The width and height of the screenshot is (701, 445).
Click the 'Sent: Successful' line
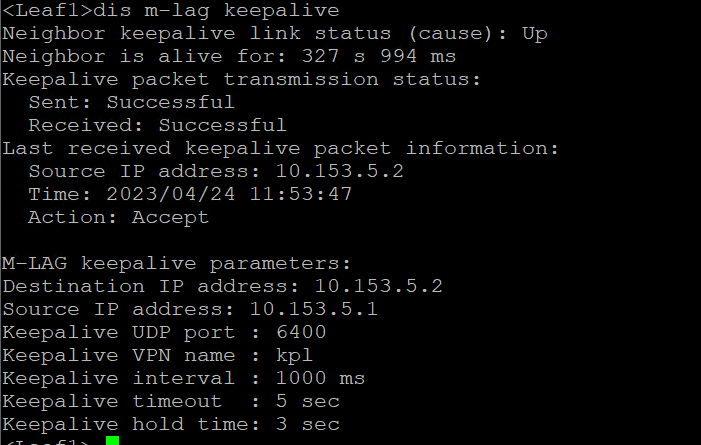coord(131,102)
